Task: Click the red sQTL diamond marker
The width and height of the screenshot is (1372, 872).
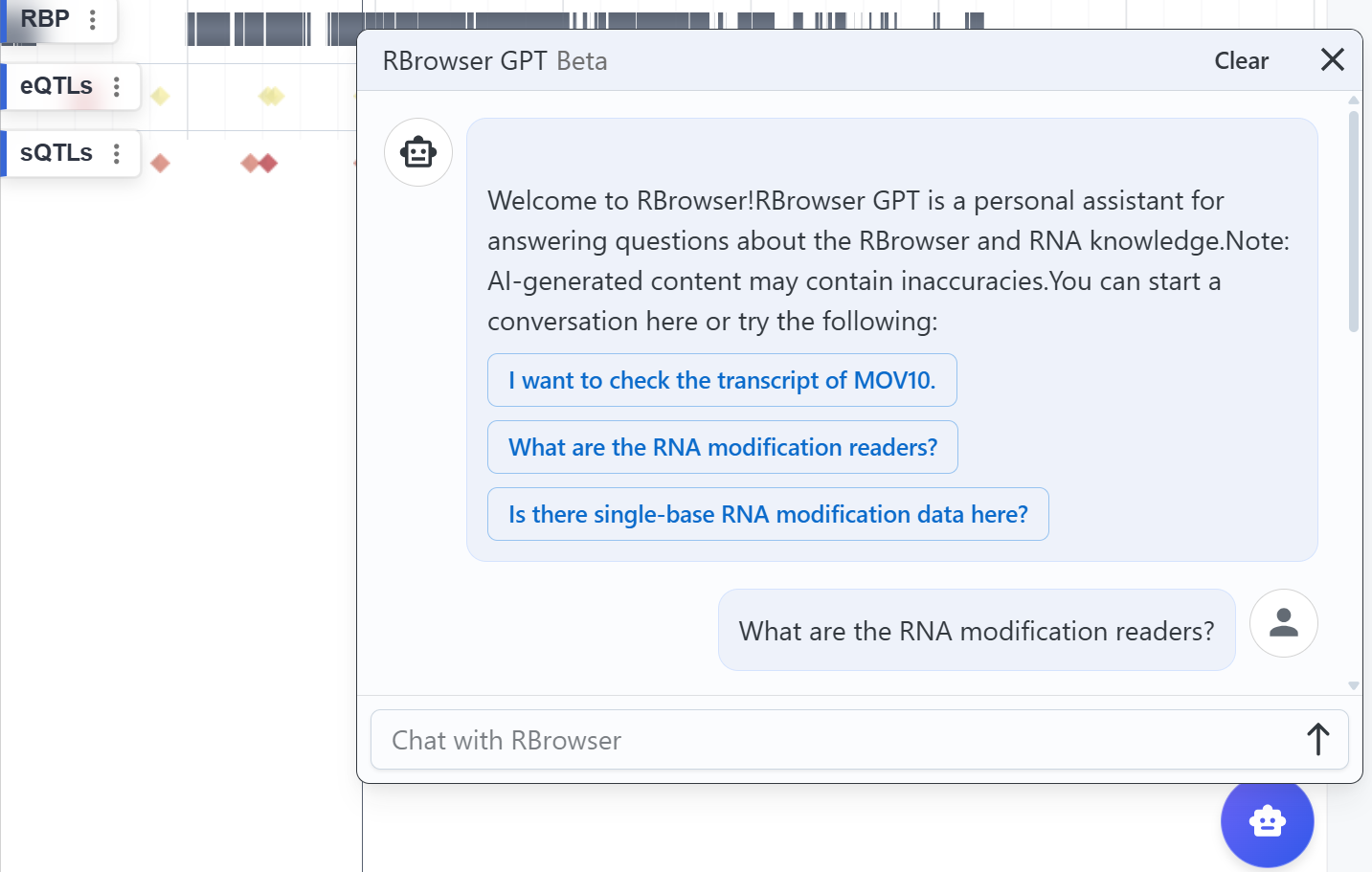Action: 160,164
